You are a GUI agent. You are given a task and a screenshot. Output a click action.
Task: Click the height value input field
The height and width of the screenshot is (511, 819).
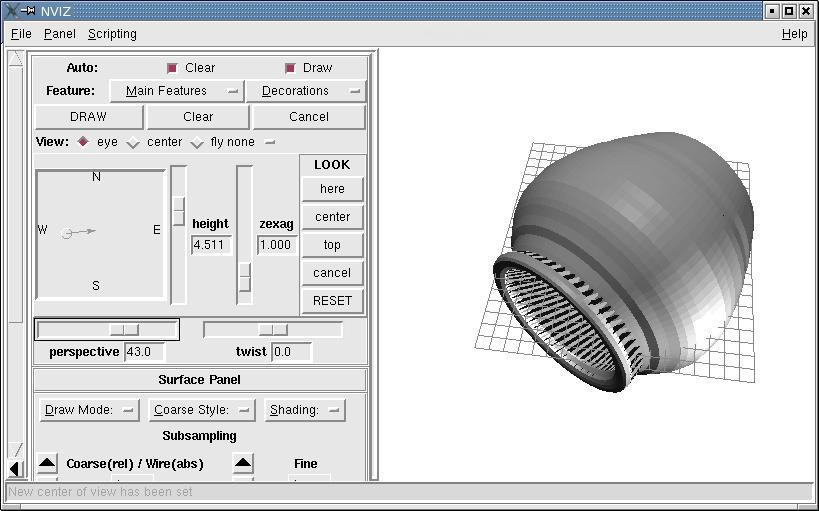(210, 245)
